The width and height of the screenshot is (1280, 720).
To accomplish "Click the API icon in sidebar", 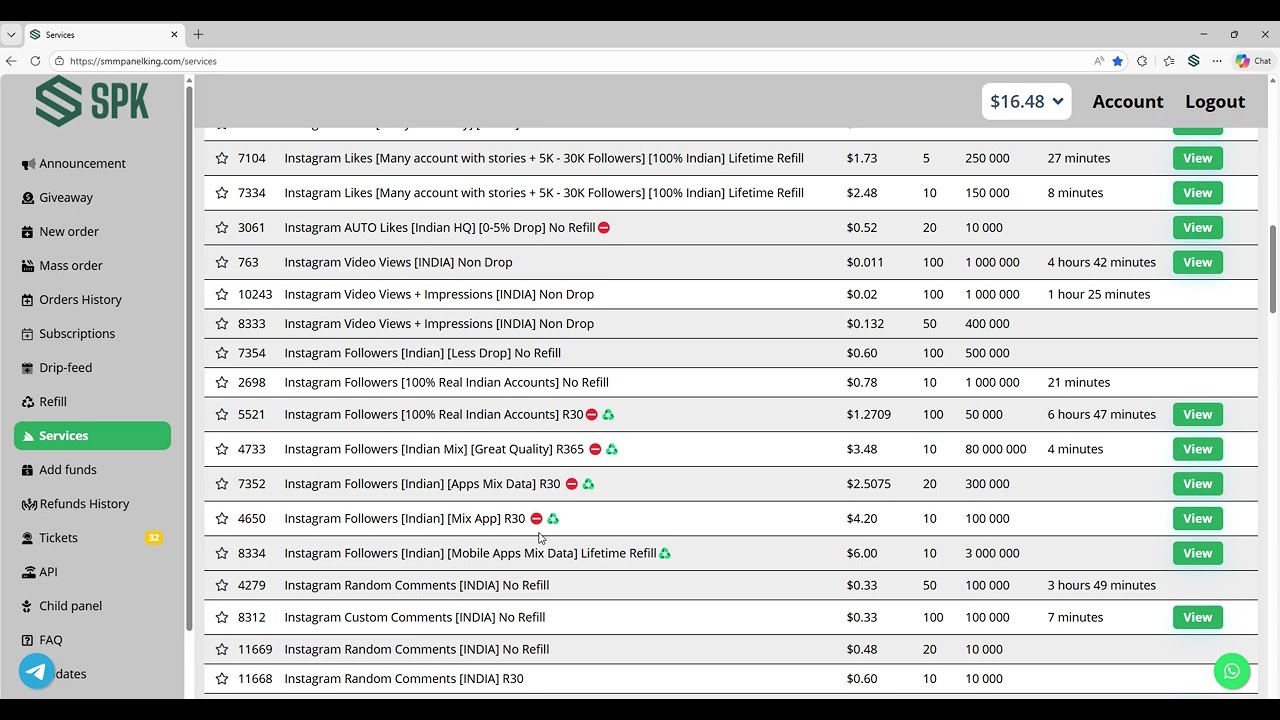I will tap(28, 572).
